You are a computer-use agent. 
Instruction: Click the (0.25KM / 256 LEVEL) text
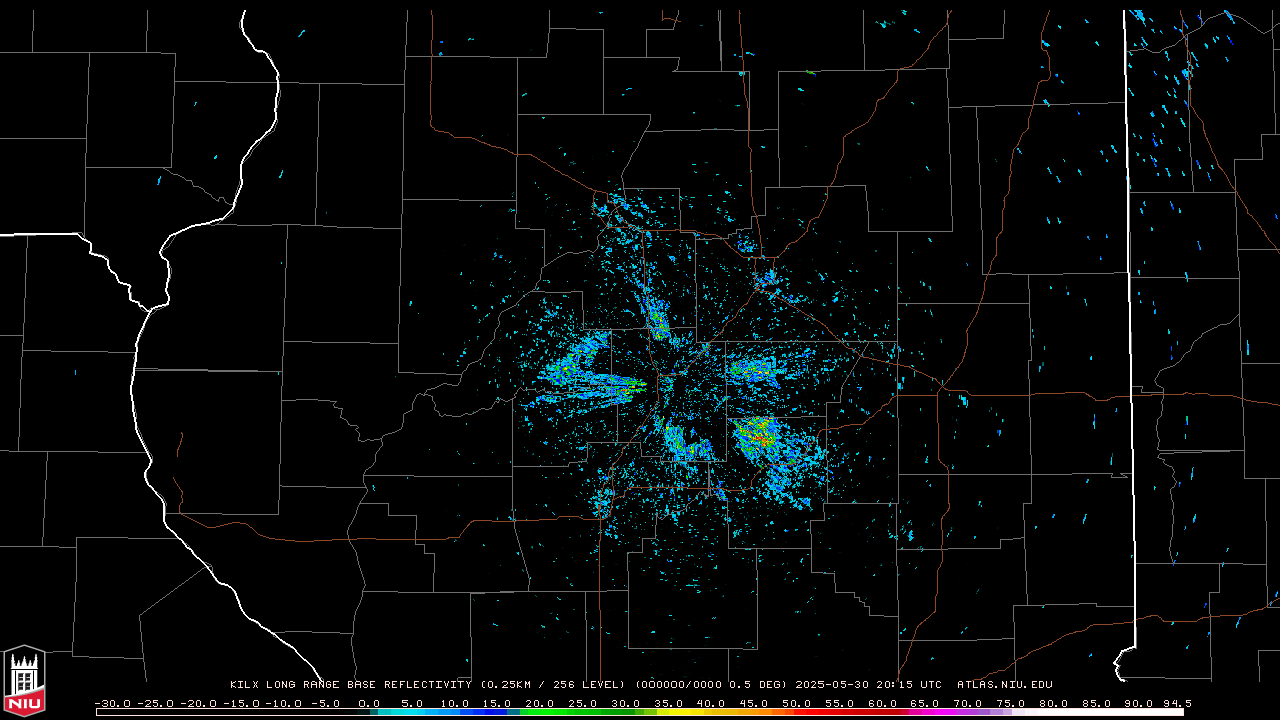pyautogui.click(x=553, y=685)
